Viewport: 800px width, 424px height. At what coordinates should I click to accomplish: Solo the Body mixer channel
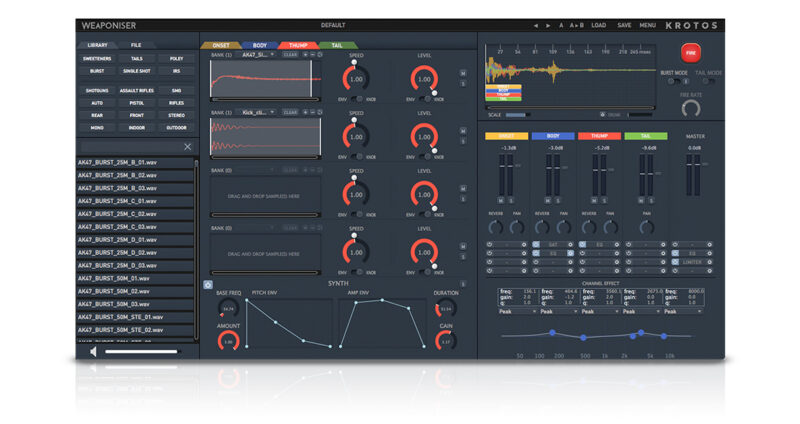coord(558,201)
